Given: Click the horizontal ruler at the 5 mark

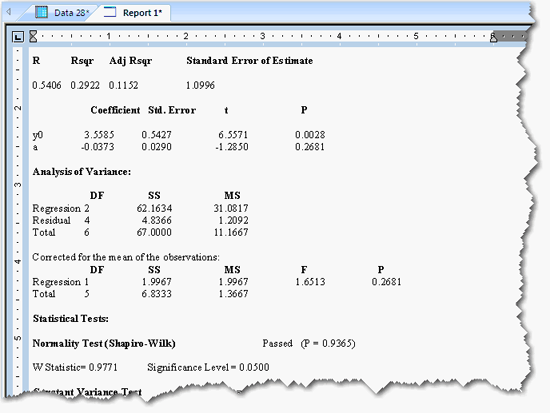Looking at the screenshot, I should click(x=416, y=36).
